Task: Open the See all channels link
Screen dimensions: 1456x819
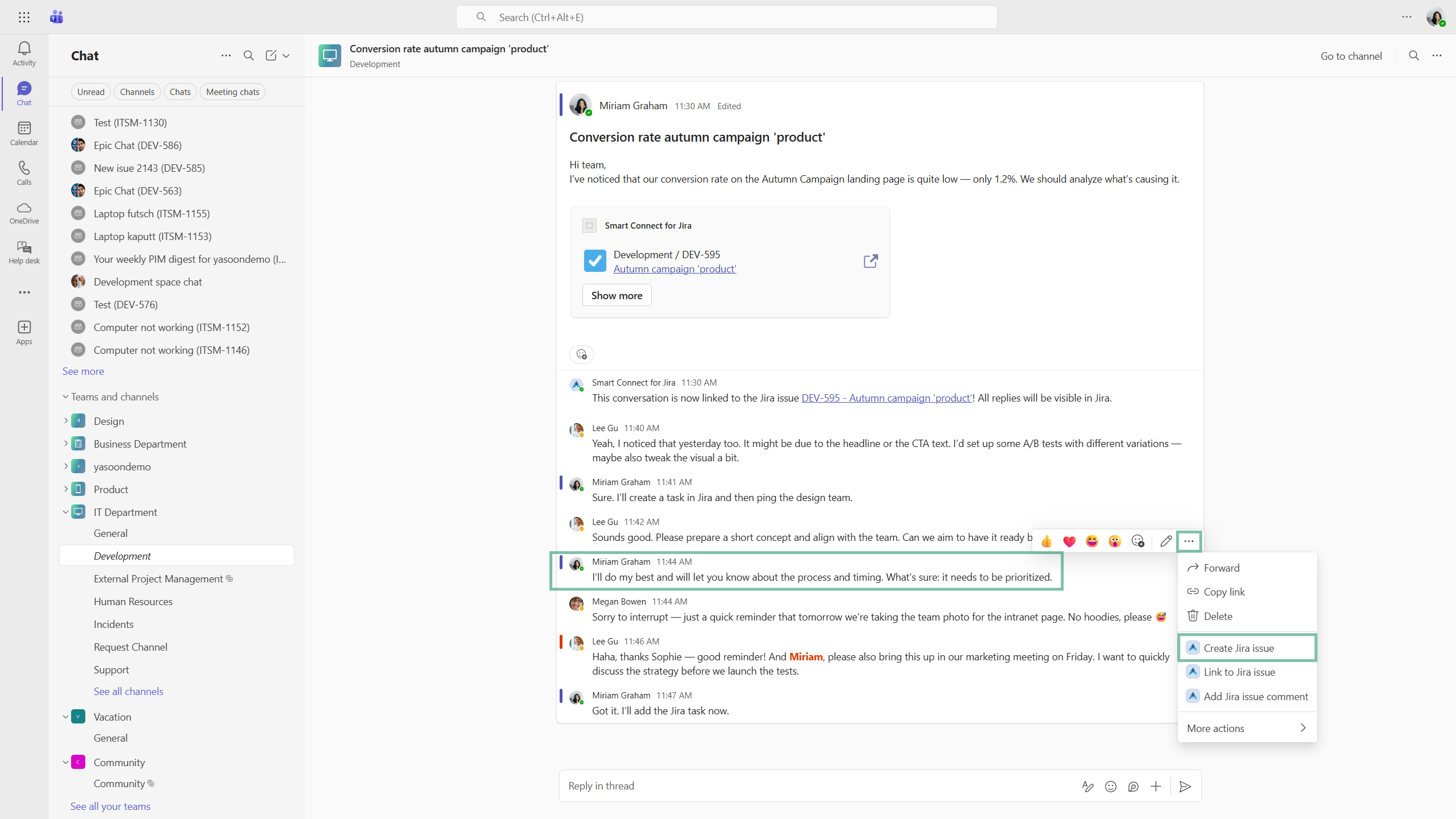Action: (x=129, y=691)
